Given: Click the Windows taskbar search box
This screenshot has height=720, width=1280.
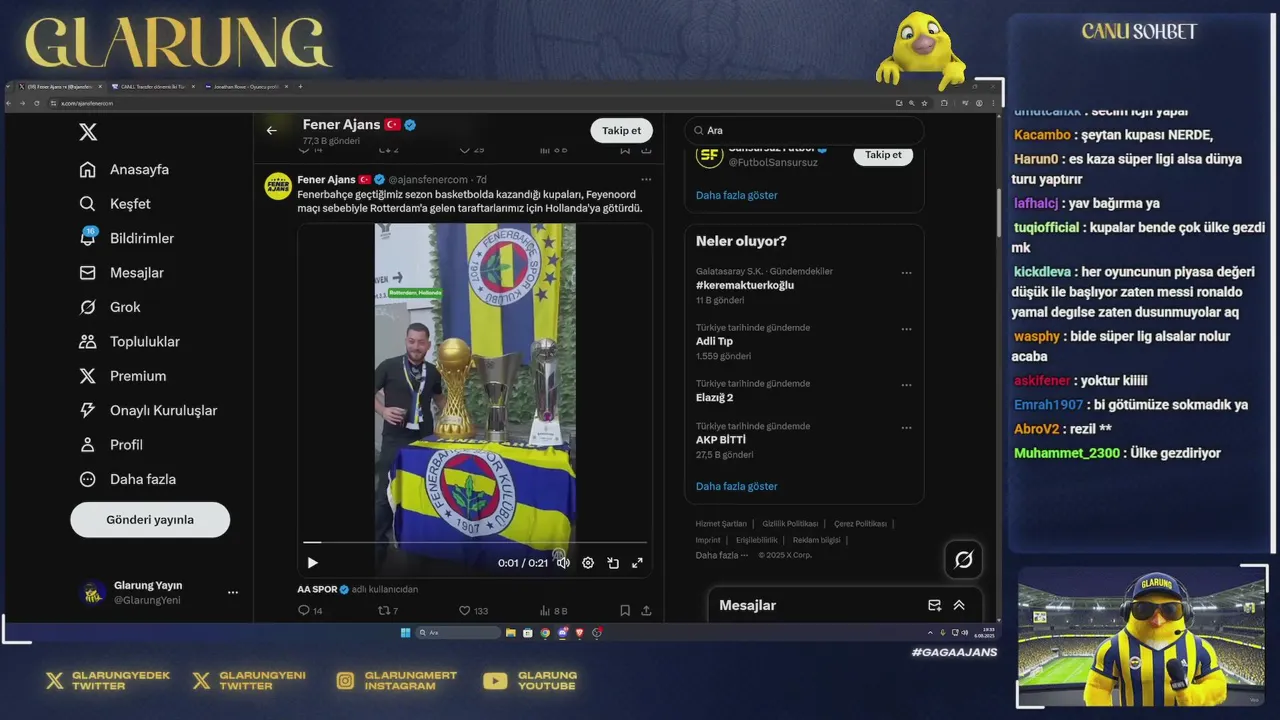Looking at the screenshot, I should [458, 633].
